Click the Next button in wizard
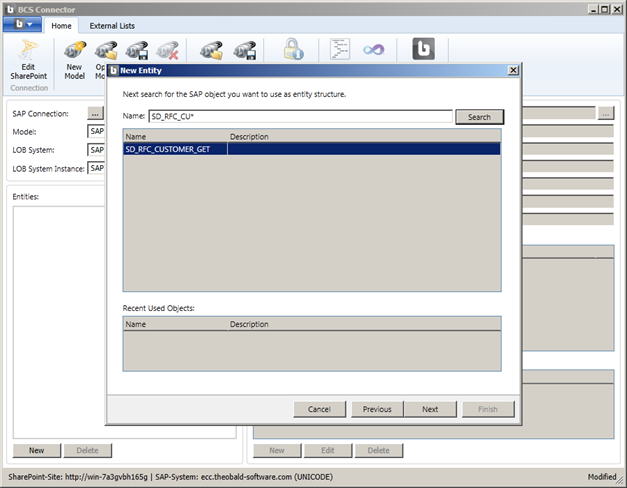This screenshot has height=488, width=627. coord(430,409)
